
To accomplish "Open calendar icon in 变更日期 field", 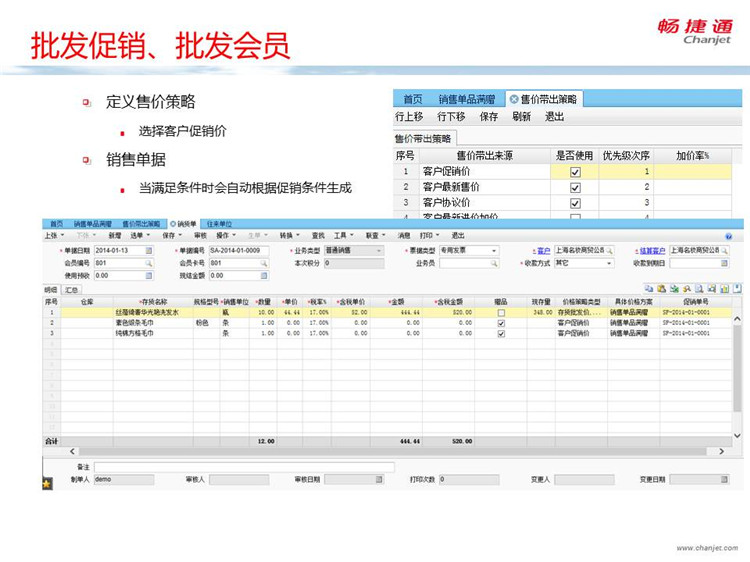I will tap(724, 479).
